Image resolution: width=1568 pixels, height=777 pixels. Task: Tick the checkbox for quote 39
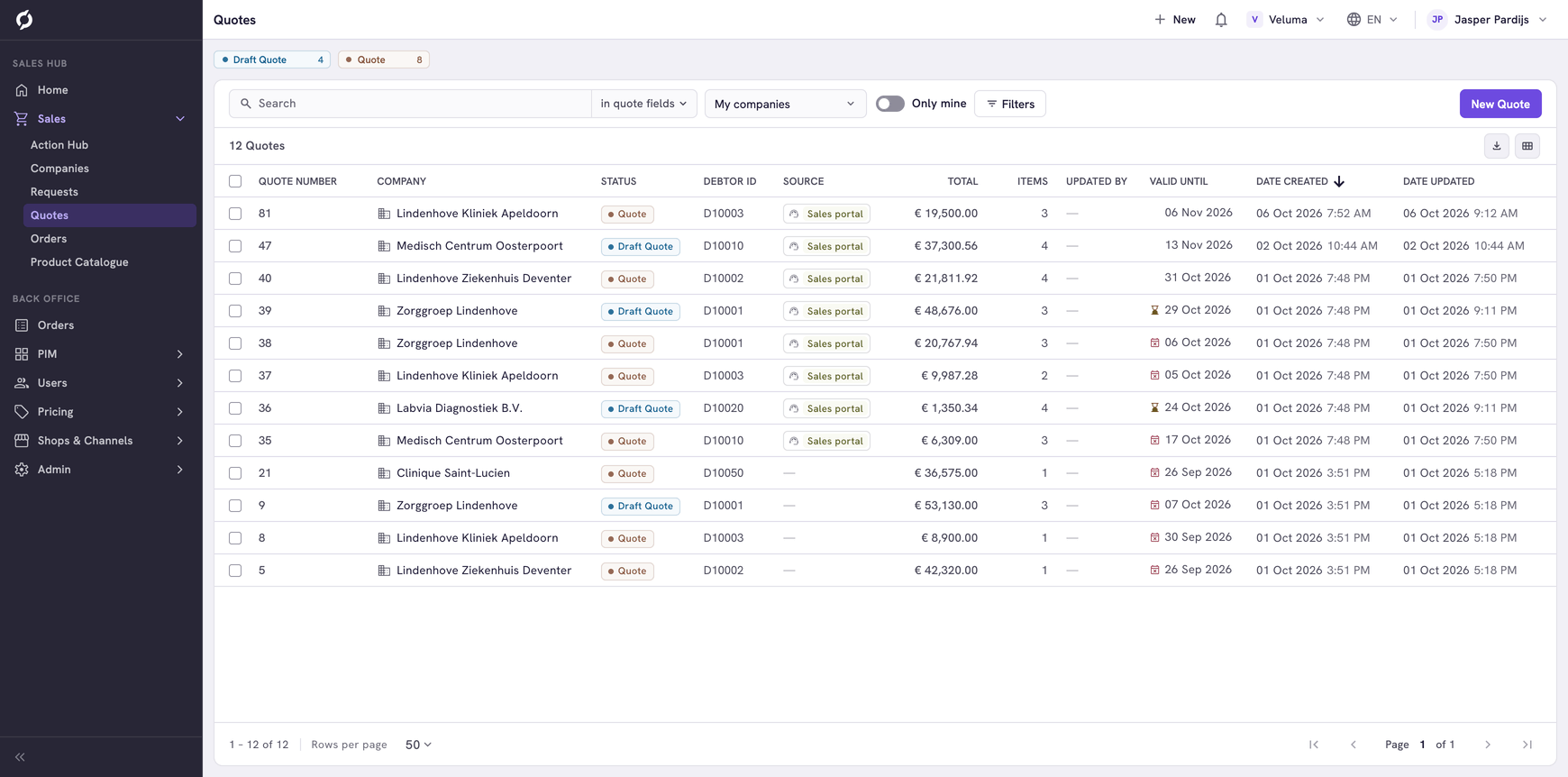[235, 311]
